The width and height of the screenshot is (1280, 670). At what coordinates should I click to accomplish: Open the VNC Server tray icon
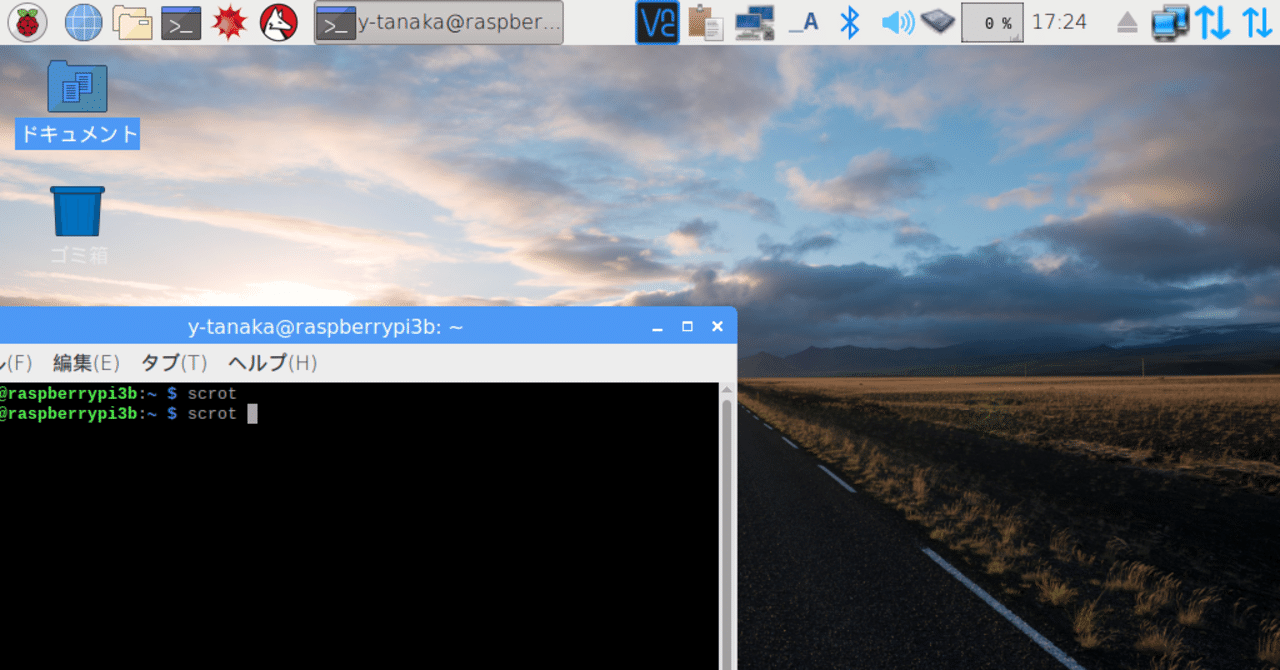point(657,22)
